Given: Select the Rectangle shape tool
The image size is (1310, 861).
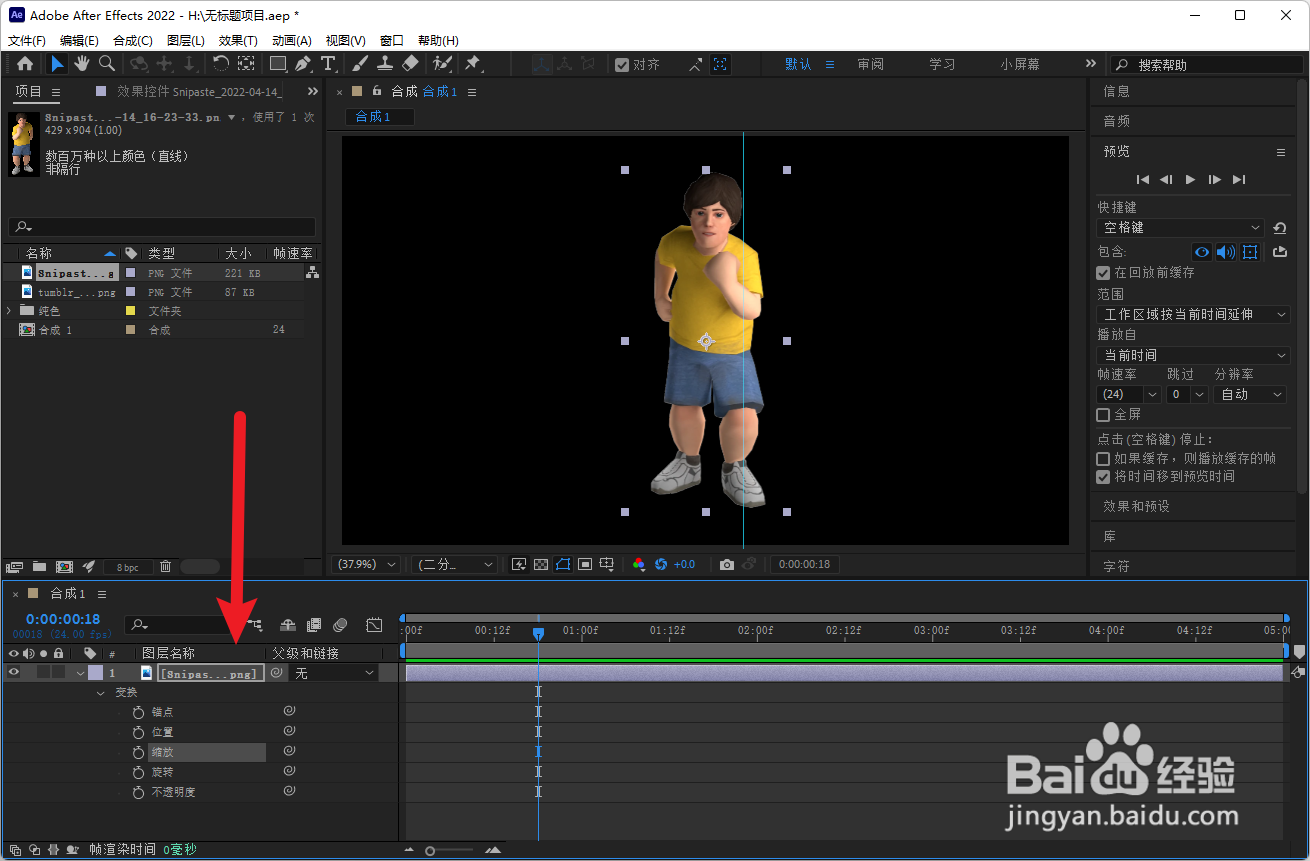Looking at the screenshot, I should pos(278,63).
